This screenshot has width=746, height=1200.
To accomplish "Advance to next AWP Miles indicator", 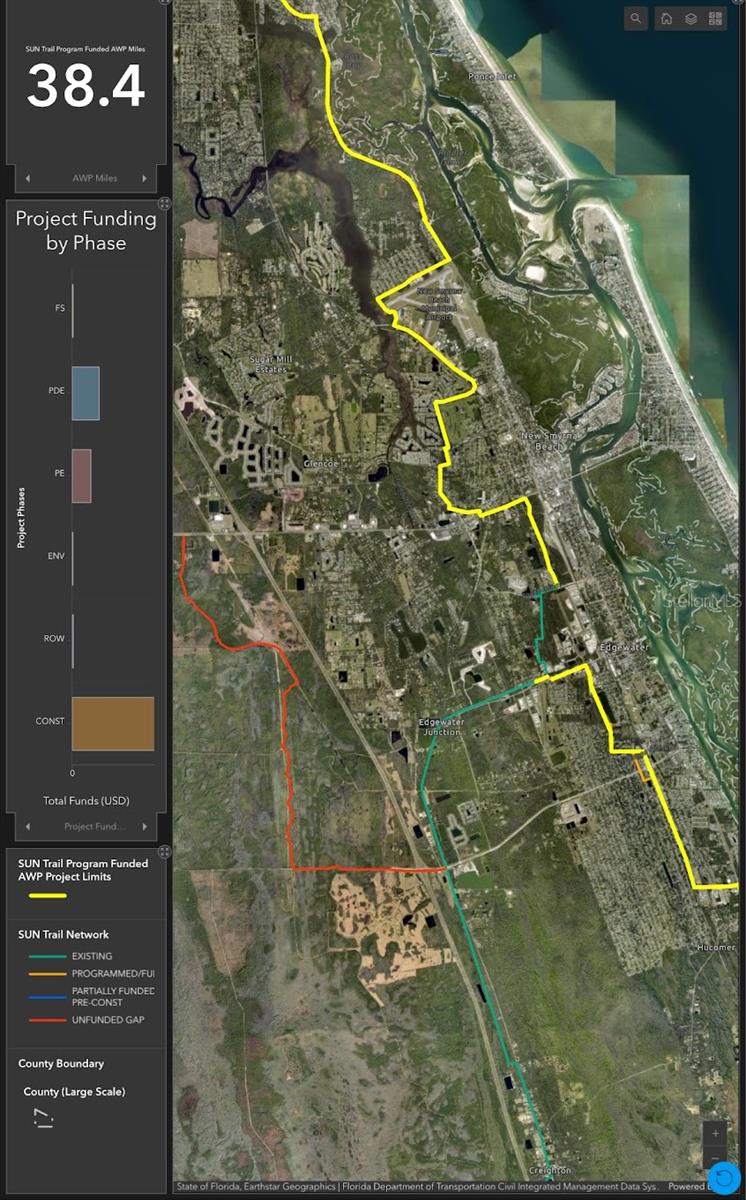I will 145,179.
